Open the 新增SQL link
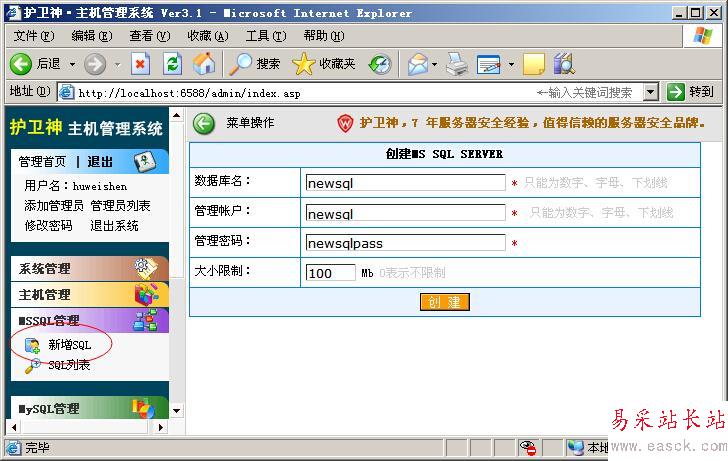 (70, 345)
